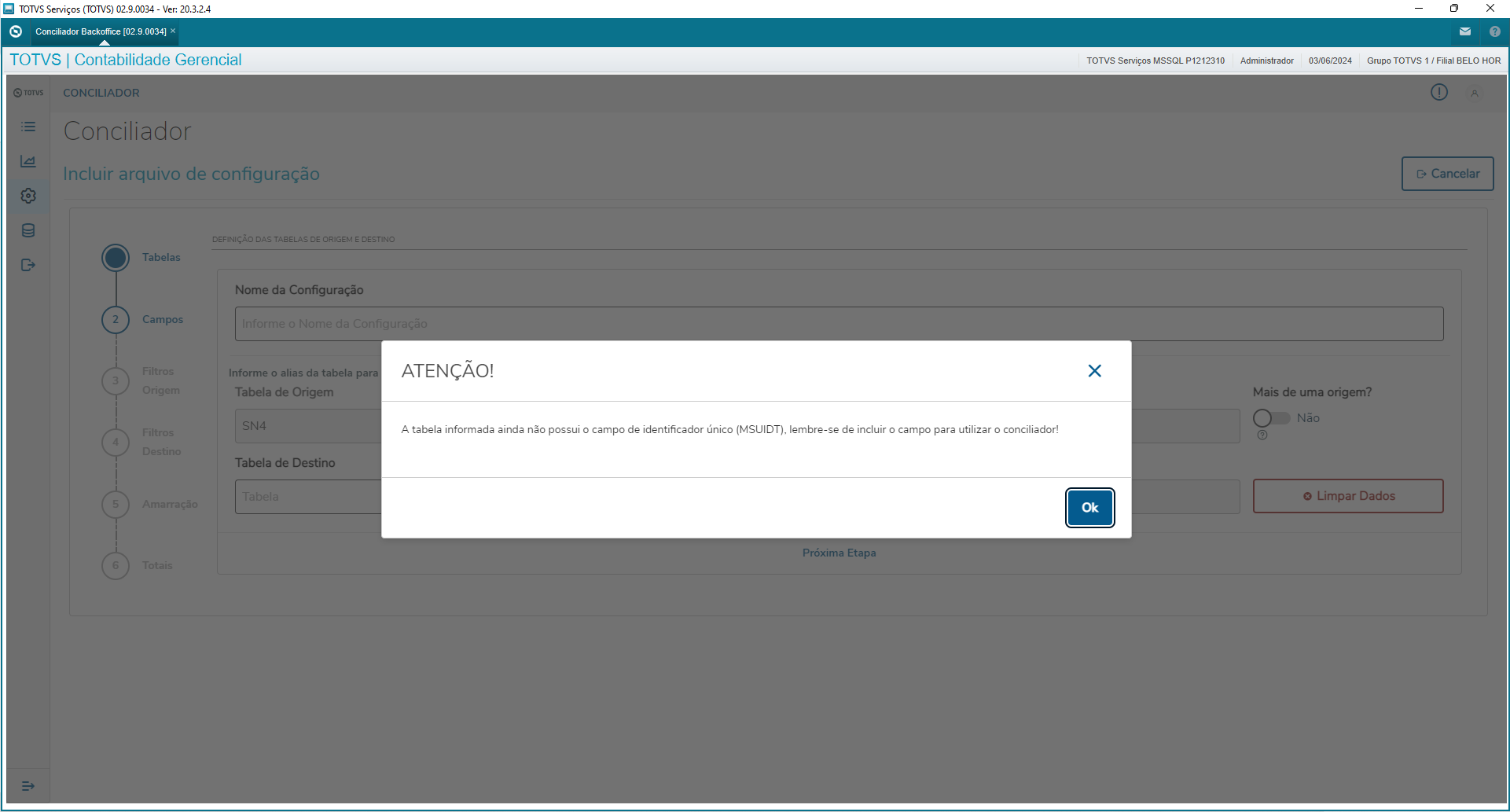Click the TOTVS app icon in title bar
This screenshot has height=812, width=1510.
tap(9, 9)
